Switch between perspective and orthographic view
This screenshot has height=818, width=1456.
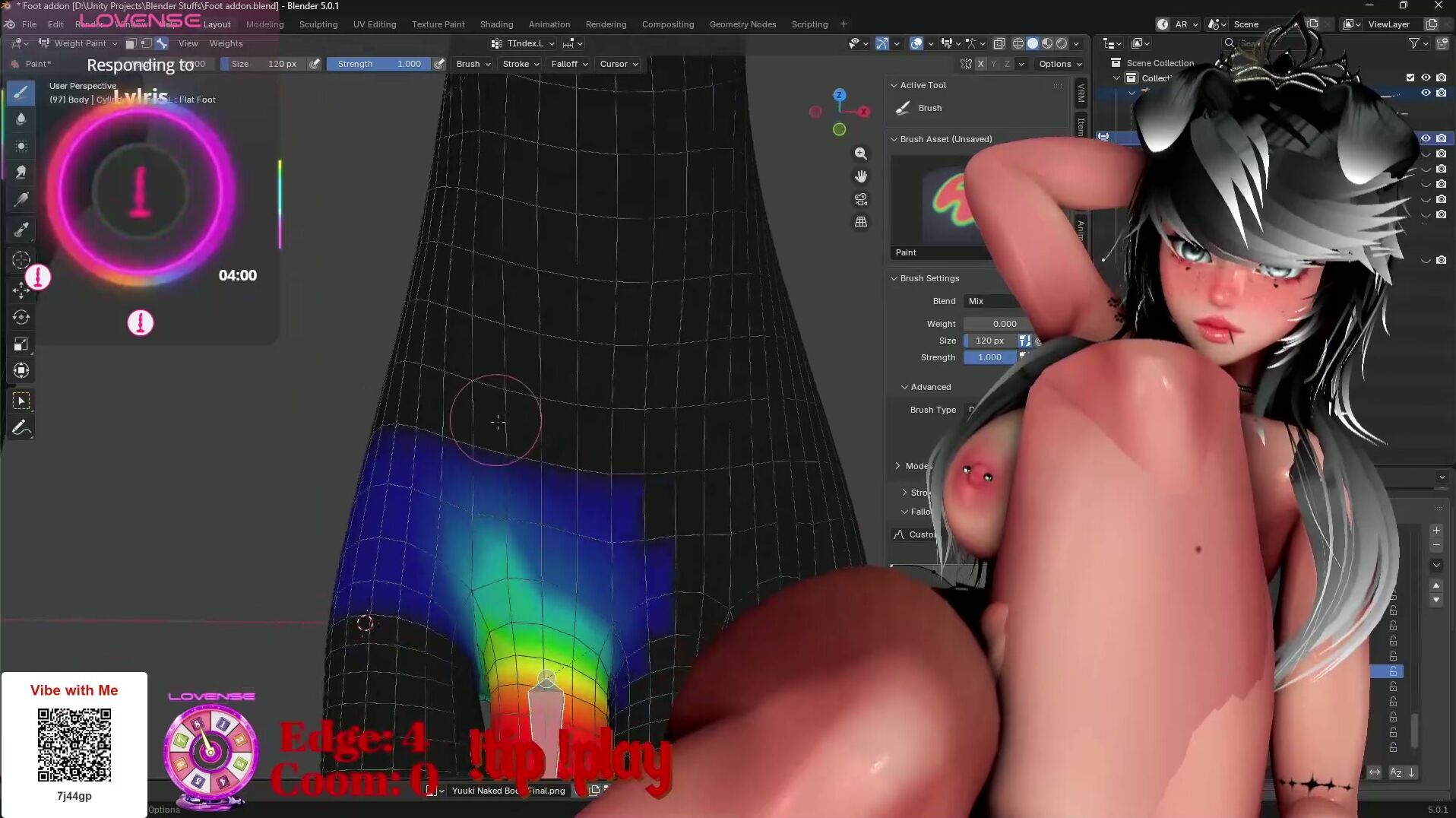pyautogui.click(x=861, y=222)
